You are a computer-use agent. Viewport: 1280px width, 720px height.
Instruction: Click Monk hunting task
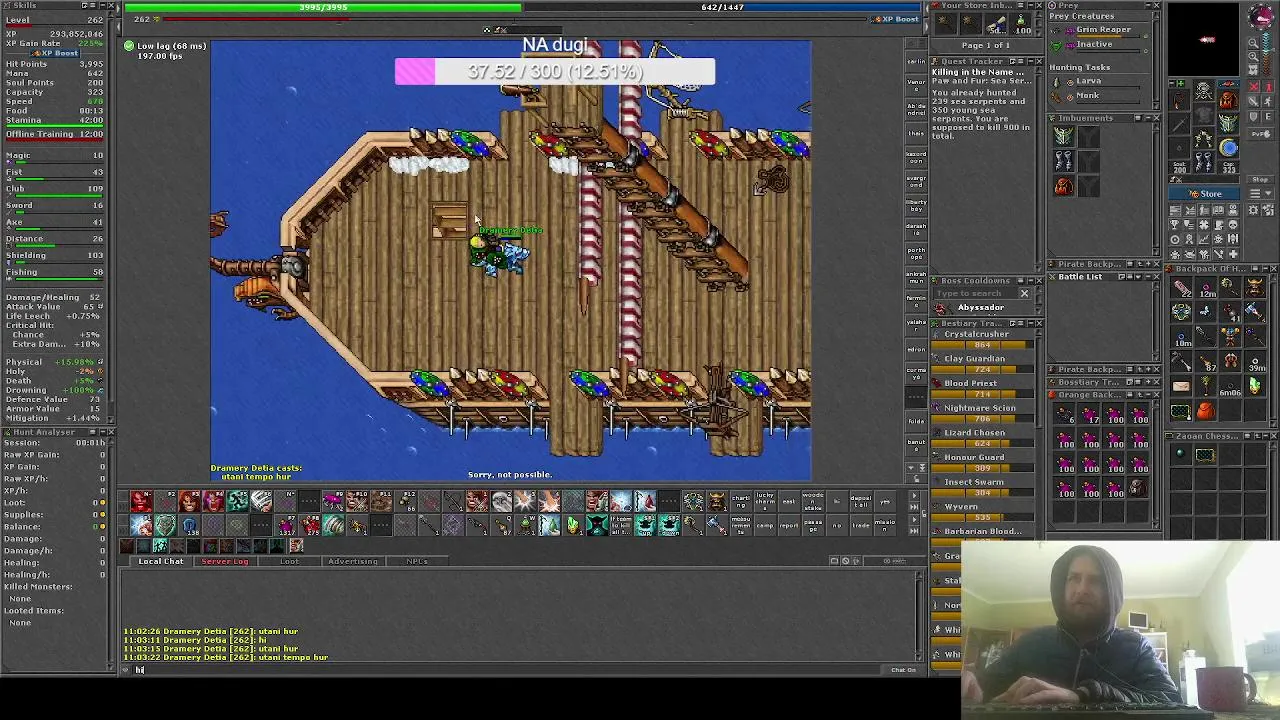(1088, 96)
